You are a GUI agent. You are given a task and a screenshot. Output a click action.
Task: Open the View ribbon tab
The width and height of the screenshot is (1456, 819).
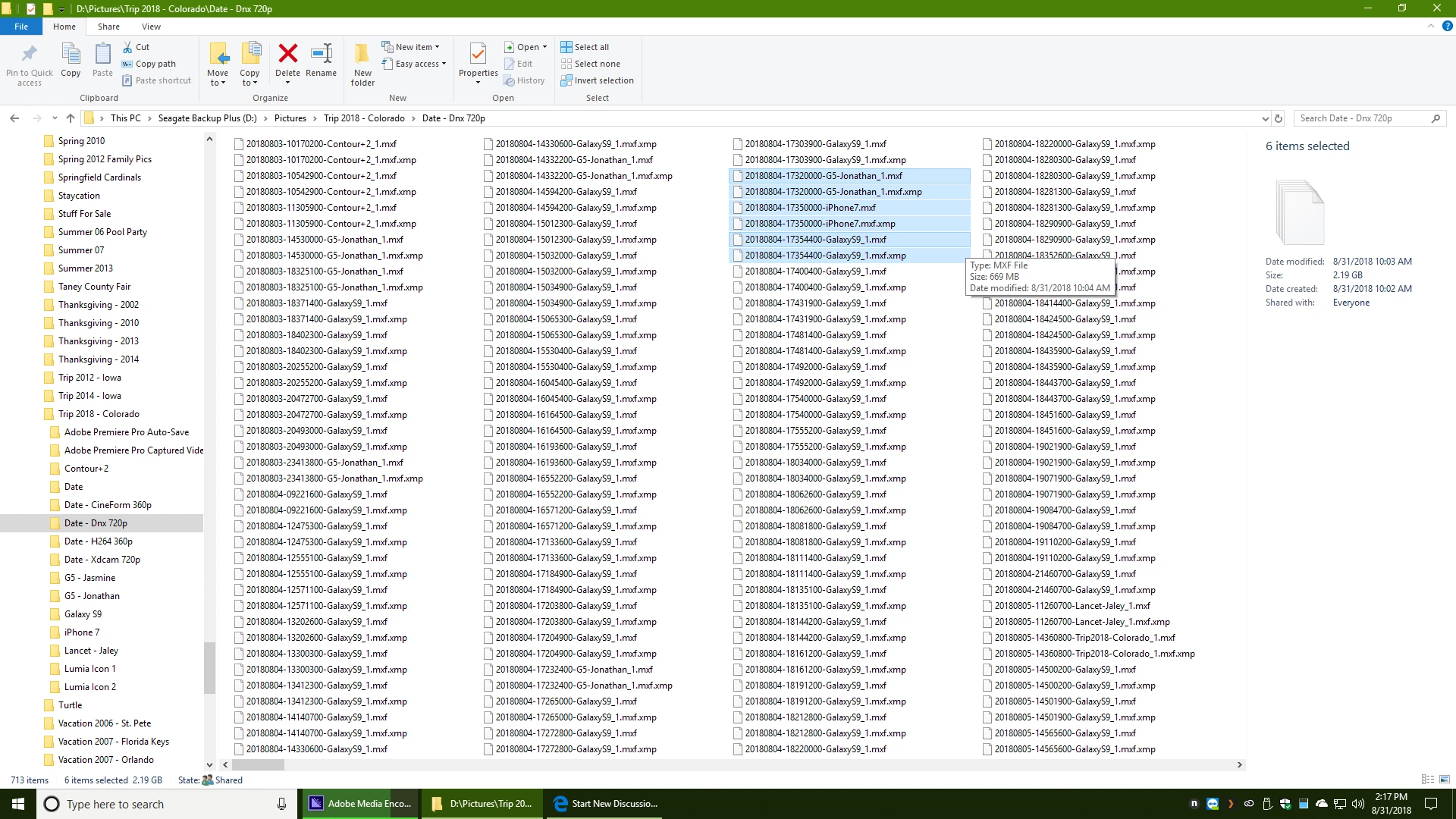pyautogui.click(x=151, y=27)
